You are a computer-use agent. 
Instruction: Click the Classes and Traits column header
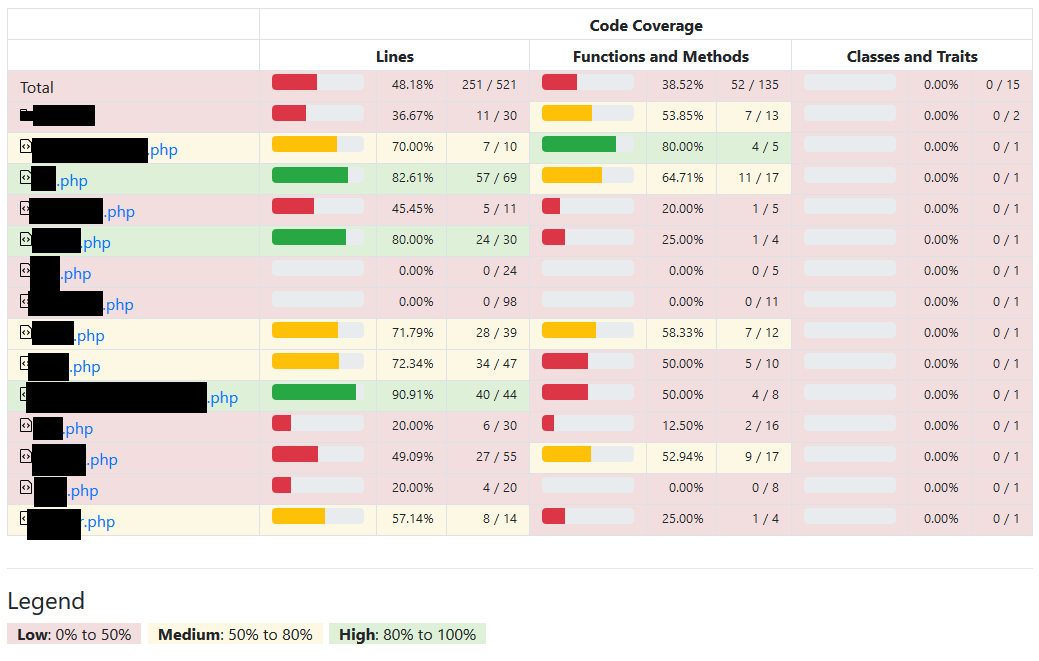pyautogui.click(x=912, y=56)
